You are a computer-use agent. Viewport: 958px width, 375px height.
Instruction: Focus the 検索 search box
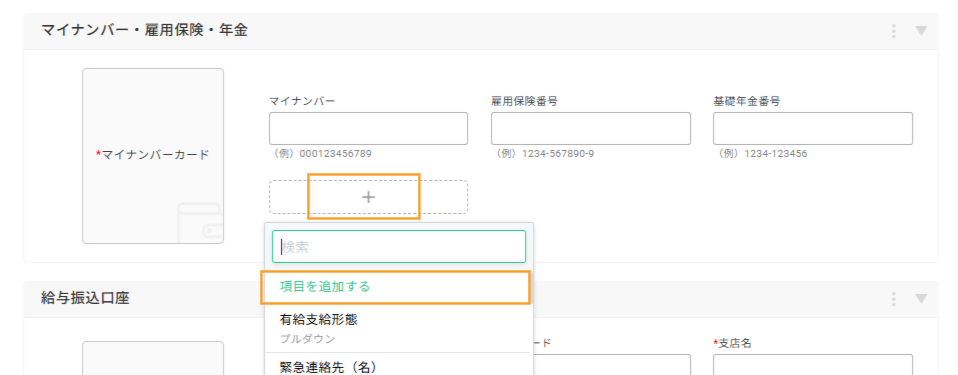click(x=399, y=247)
